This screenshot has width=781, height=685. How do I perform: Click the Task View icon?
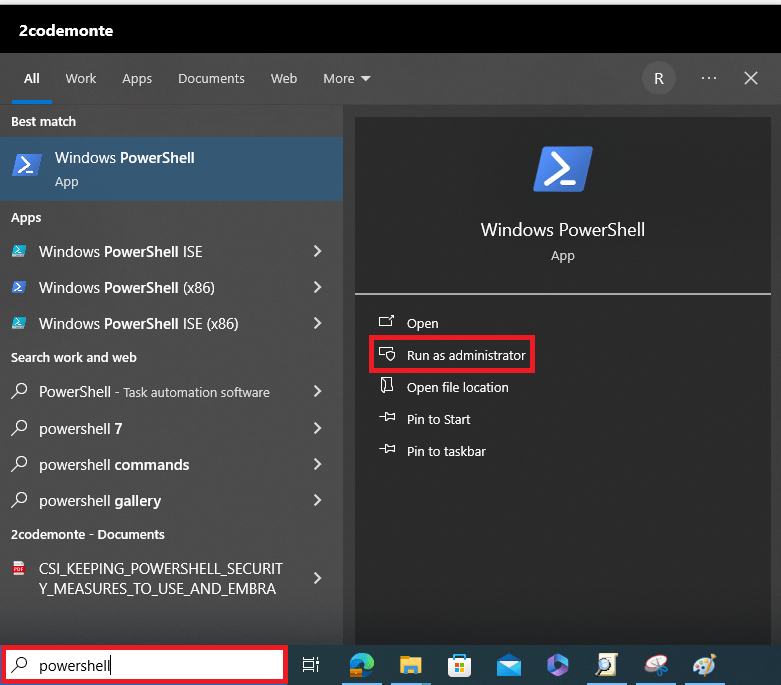pos(311,664)
